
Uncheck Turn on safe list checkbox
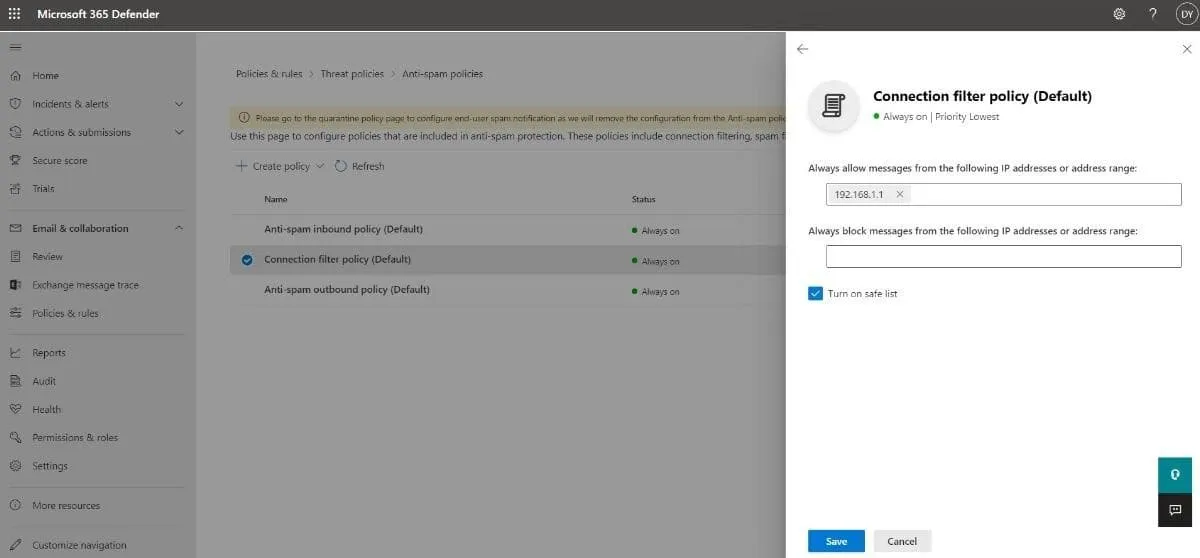click(815, 293)
